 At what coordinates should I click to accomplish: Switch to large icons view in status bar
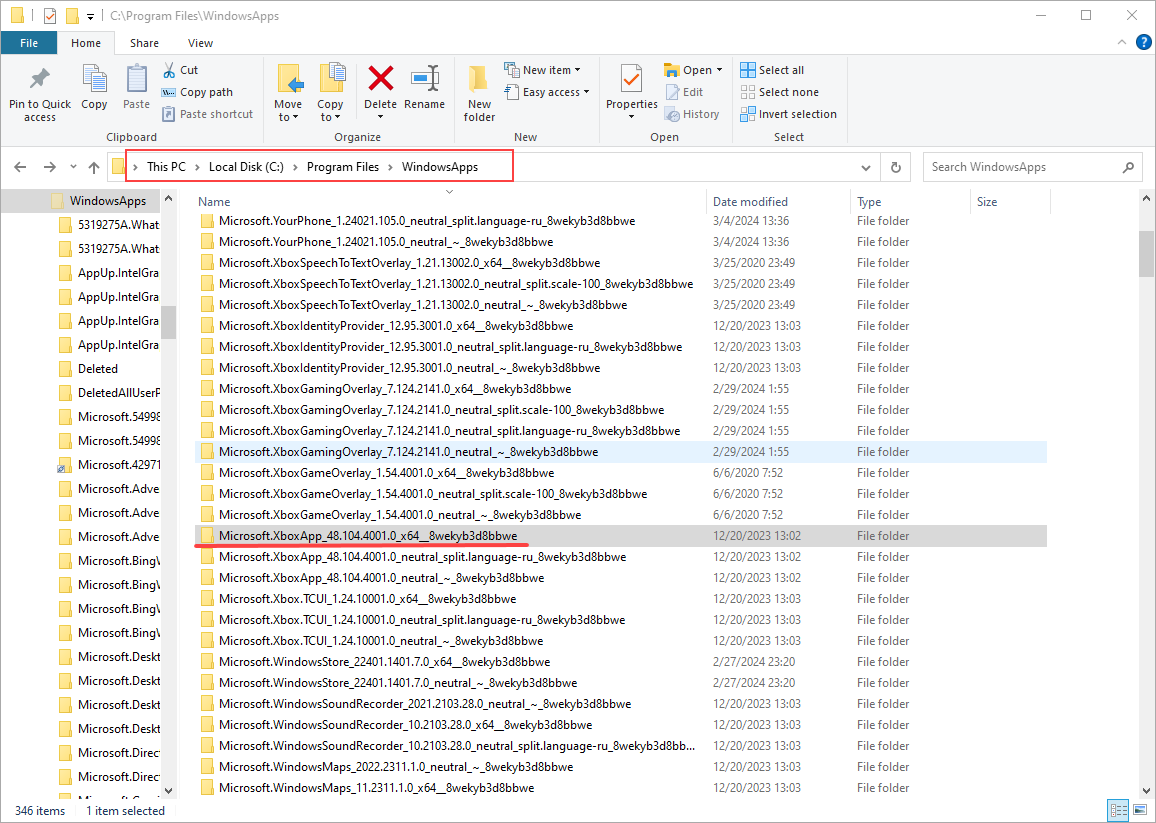[x=1140, y=810]
